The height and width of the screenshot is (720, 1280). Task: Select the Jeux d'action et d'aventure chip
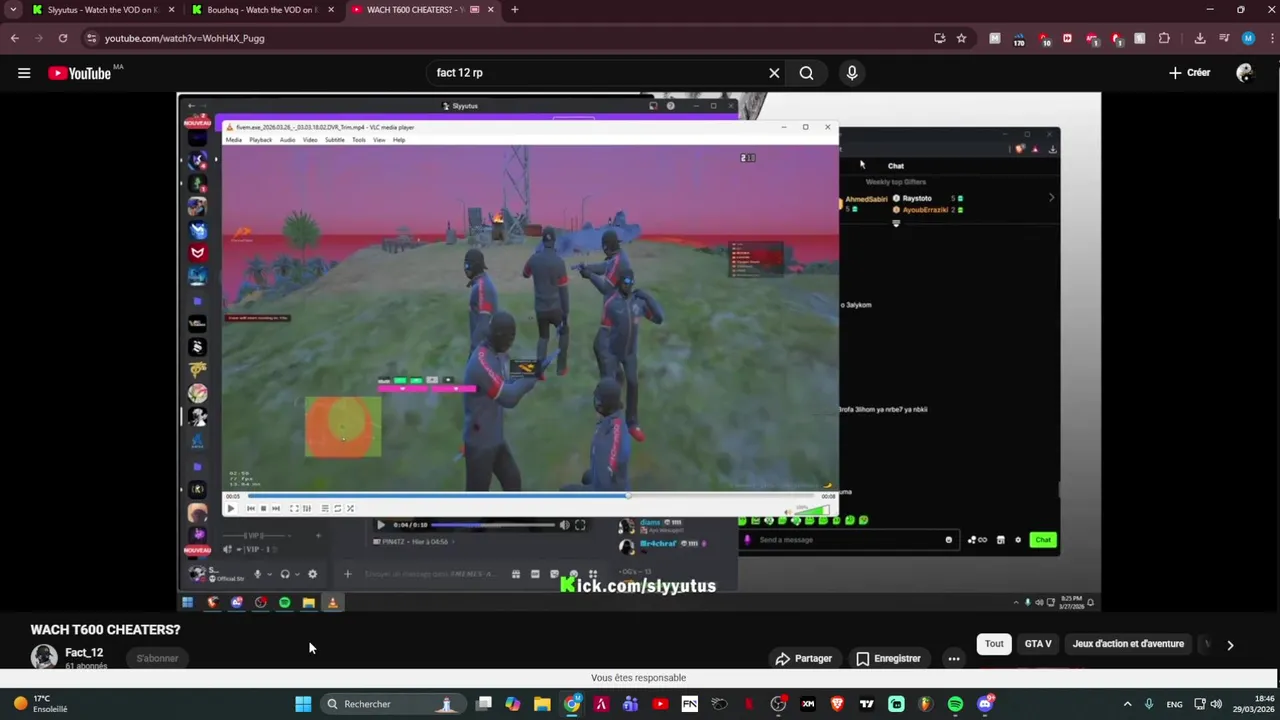point(1128,644)
